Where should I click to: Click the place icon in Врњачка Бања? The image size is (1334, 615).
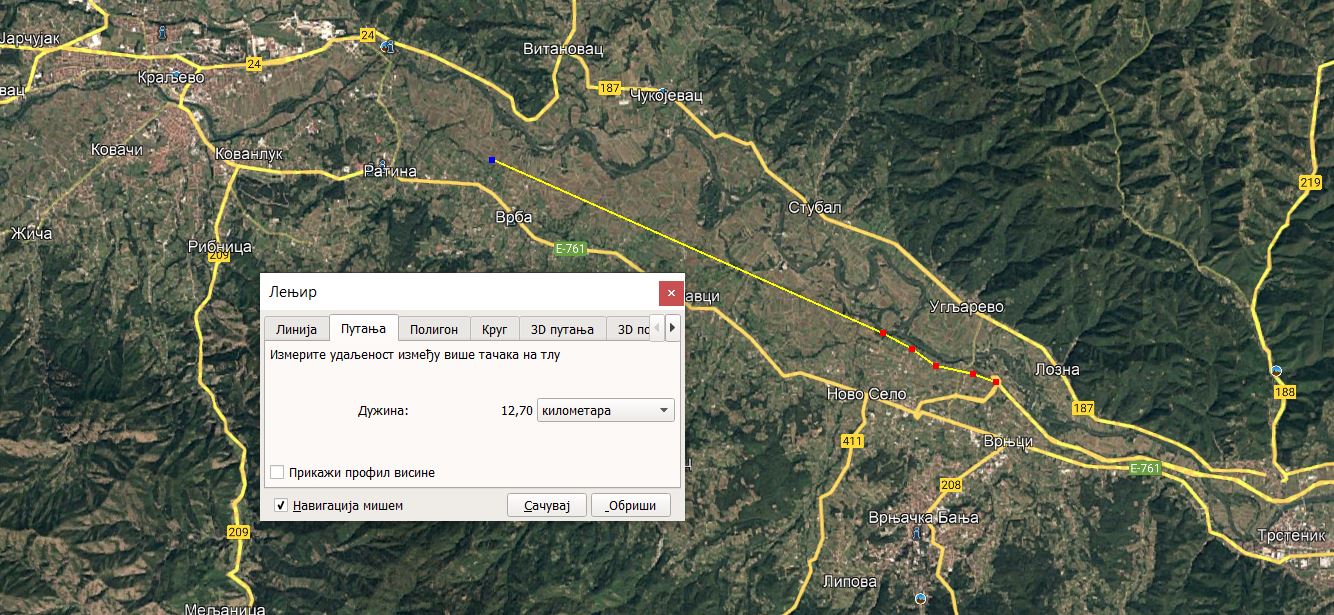click(918, 533)
